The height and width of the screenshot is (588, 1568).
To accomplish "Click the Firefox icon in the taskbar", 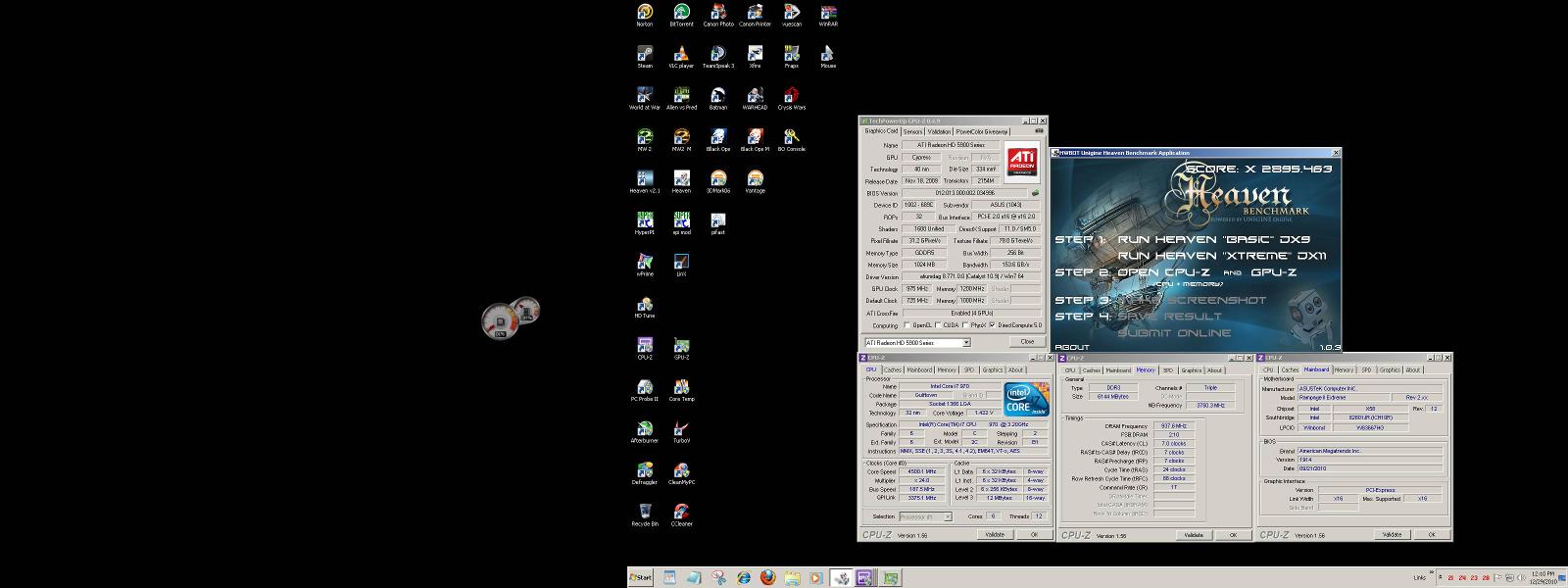I will point(767,578).
